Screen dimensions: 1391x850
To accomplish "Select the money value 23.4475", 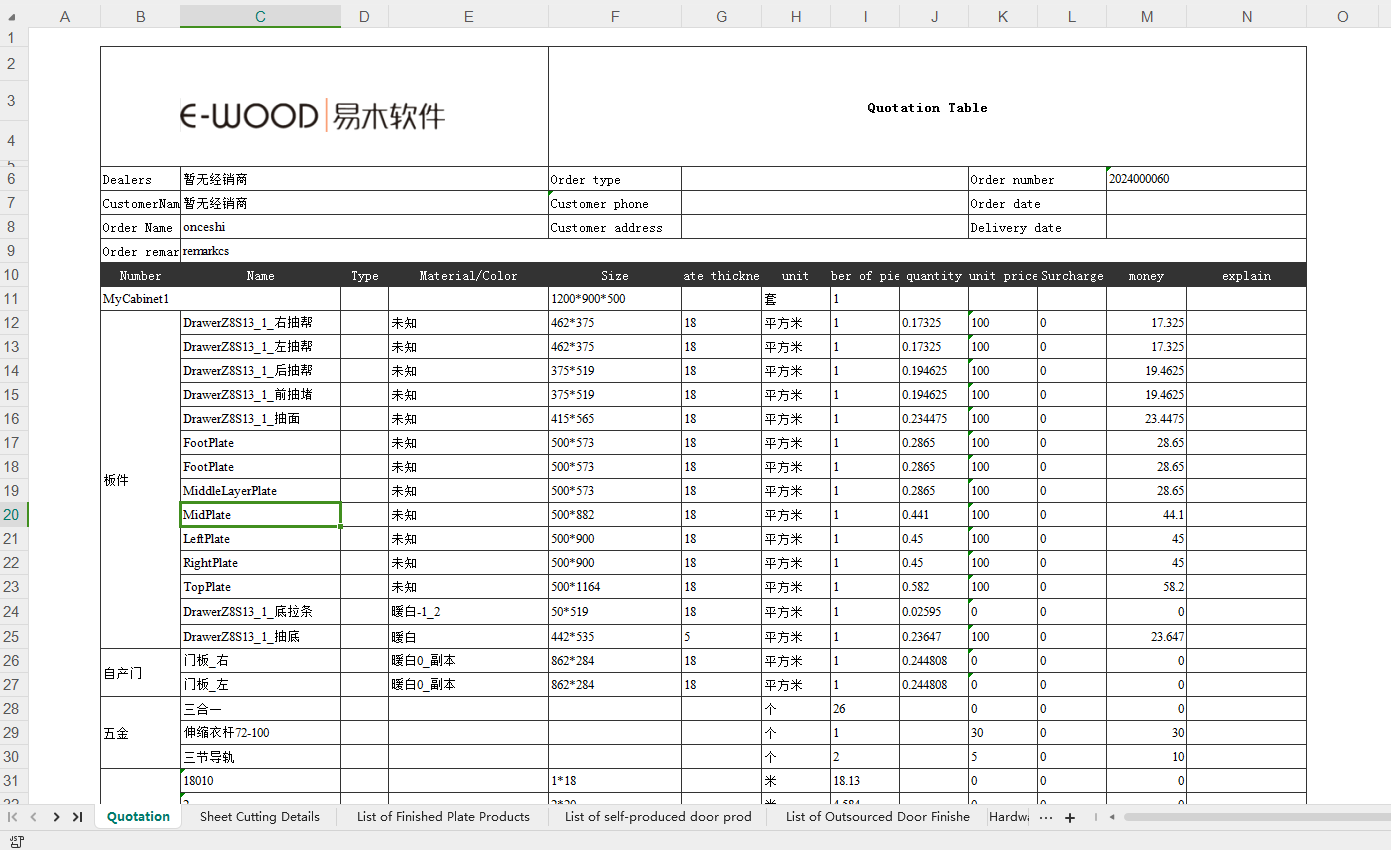I will click(1146, 419).
